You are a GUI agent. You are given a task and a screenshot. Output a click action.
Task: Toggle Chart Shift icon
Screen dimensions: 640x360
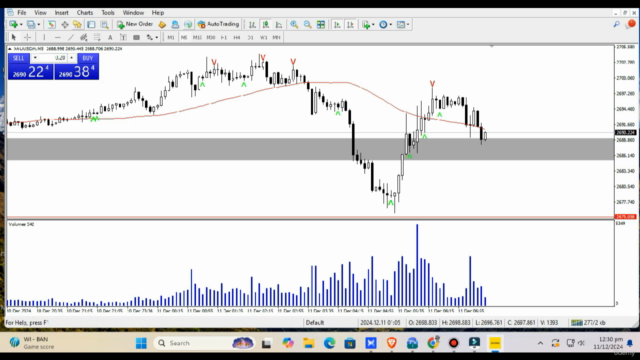pyautogui.click(x=350, y=24)
